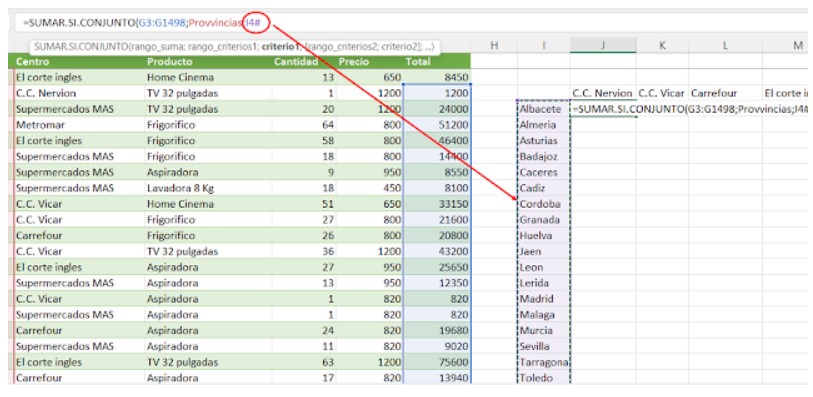813x397 pixels.
Task: Select total cell 24000
Action: [x=437, y=109]
